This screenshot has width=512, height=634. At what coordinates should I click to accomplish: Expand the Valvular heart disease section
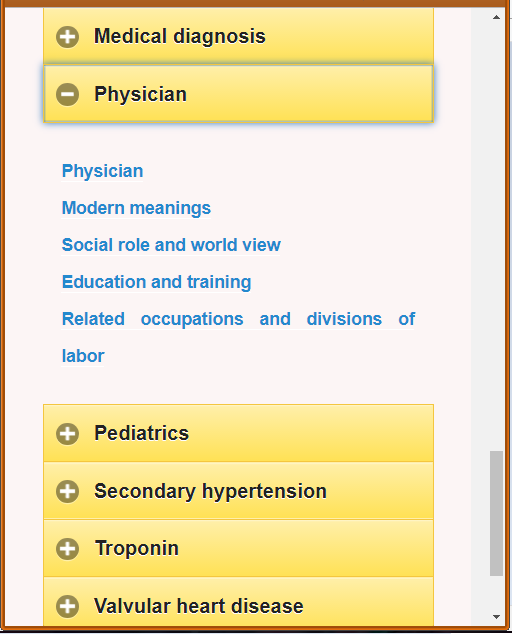point(239,602)
